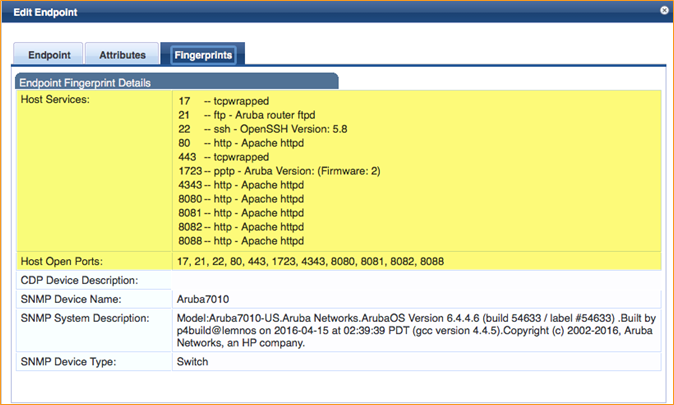
Task: Select the '8088 -- http - Apache httpd' line
Action: click(241, 241)
